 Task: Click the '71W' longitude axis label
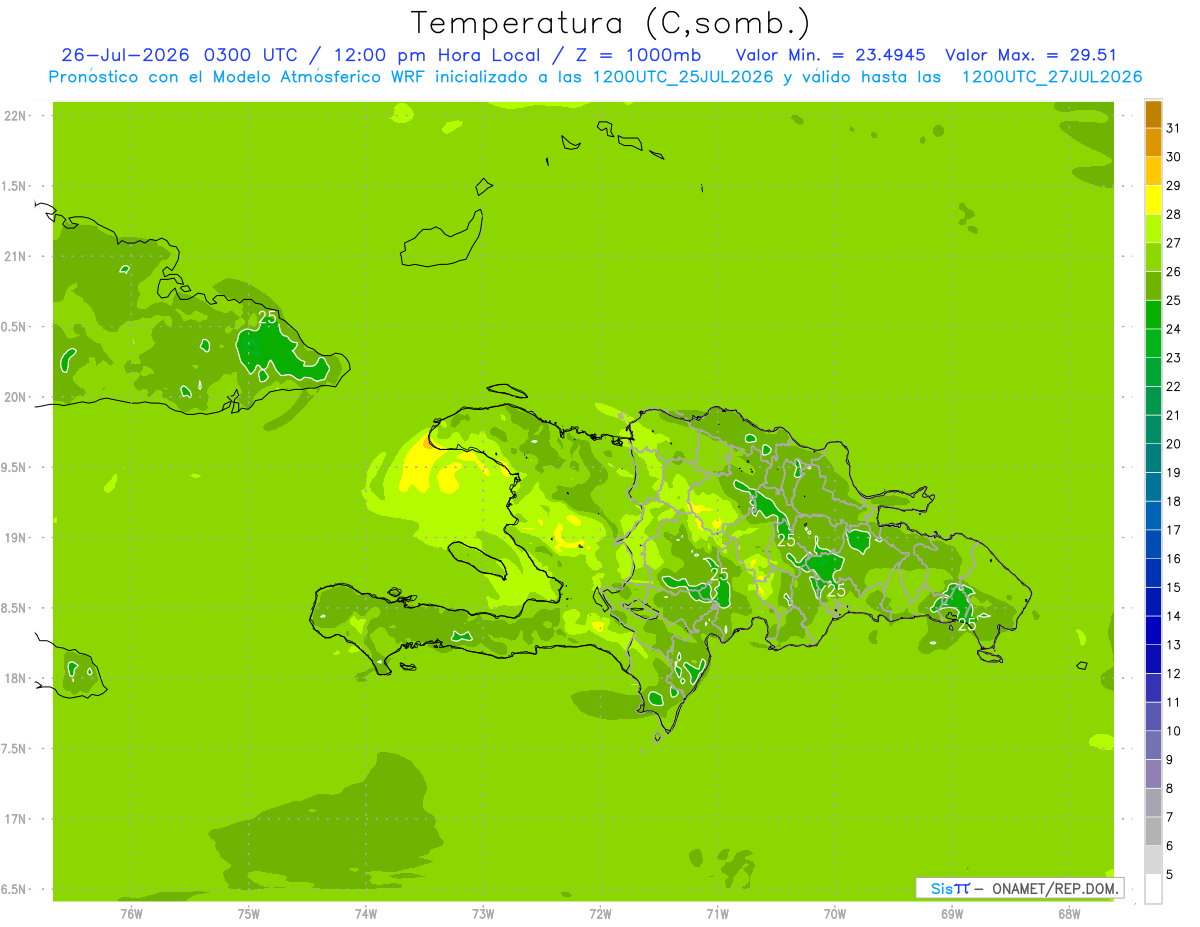[x=717, y=913]
